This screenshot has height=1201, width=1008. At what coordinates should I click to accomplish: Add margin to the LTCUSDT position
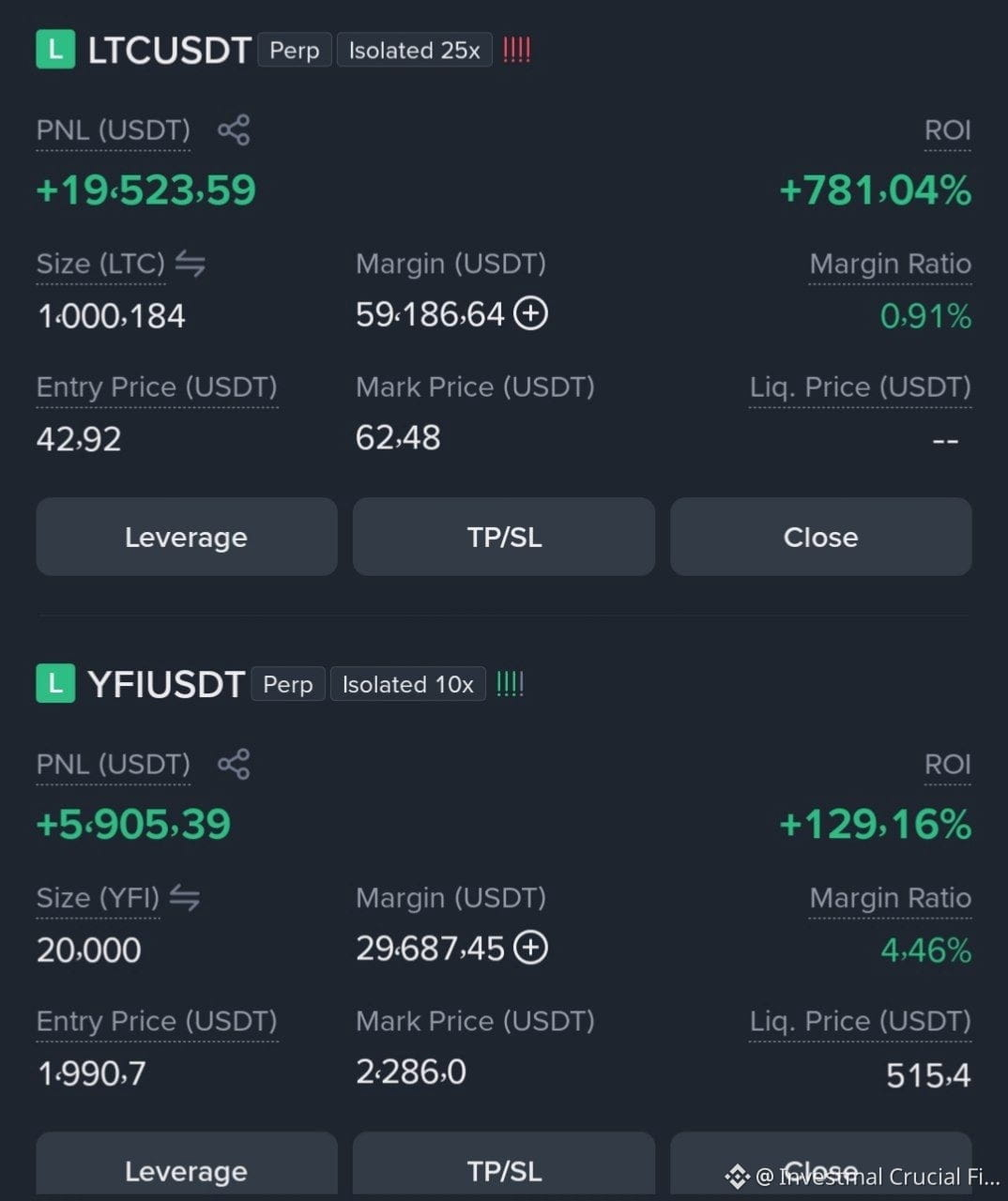531,313
